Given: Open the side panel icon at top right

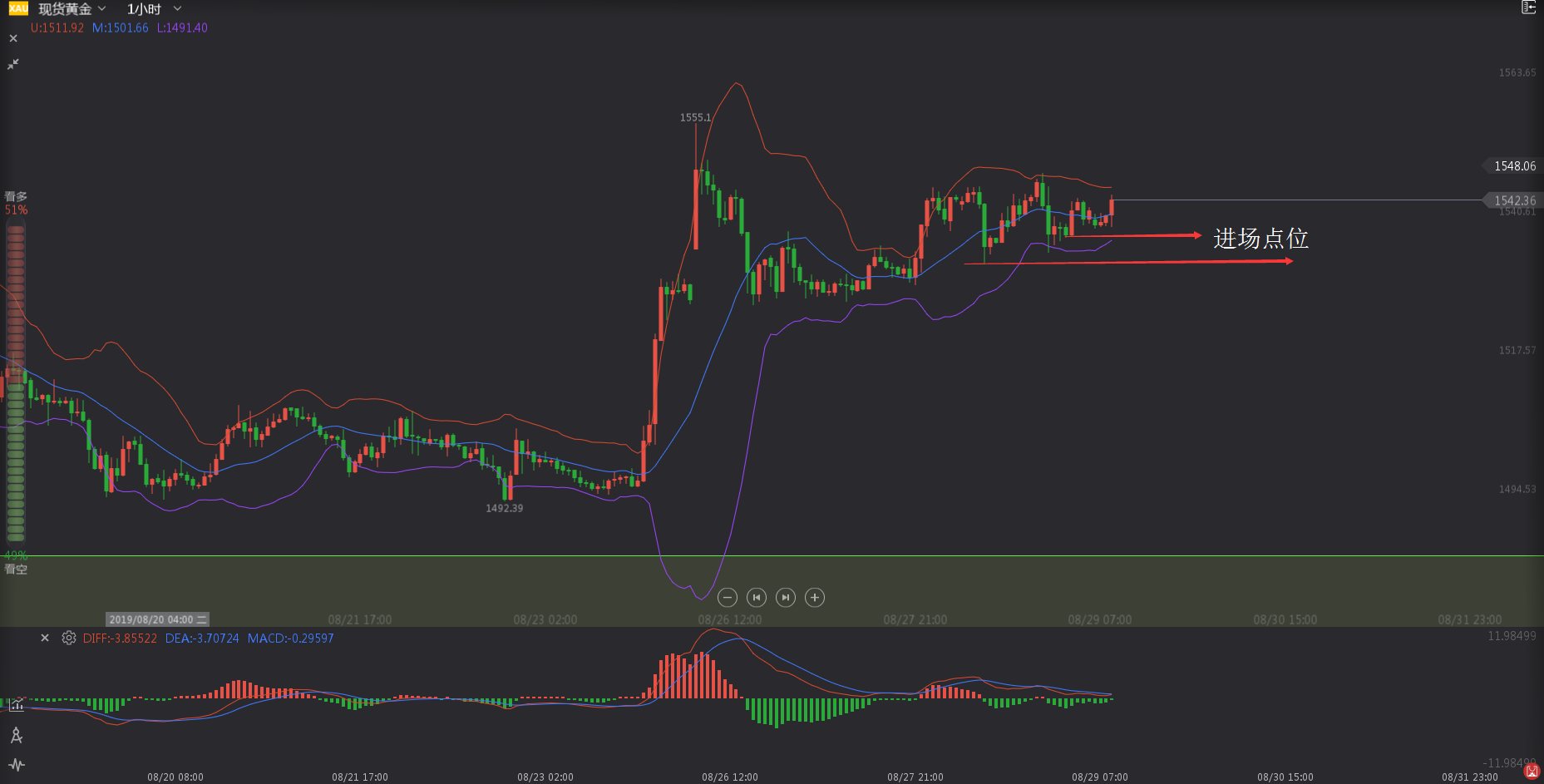Looking at the screenshot, I should (x=1528, y=7).
